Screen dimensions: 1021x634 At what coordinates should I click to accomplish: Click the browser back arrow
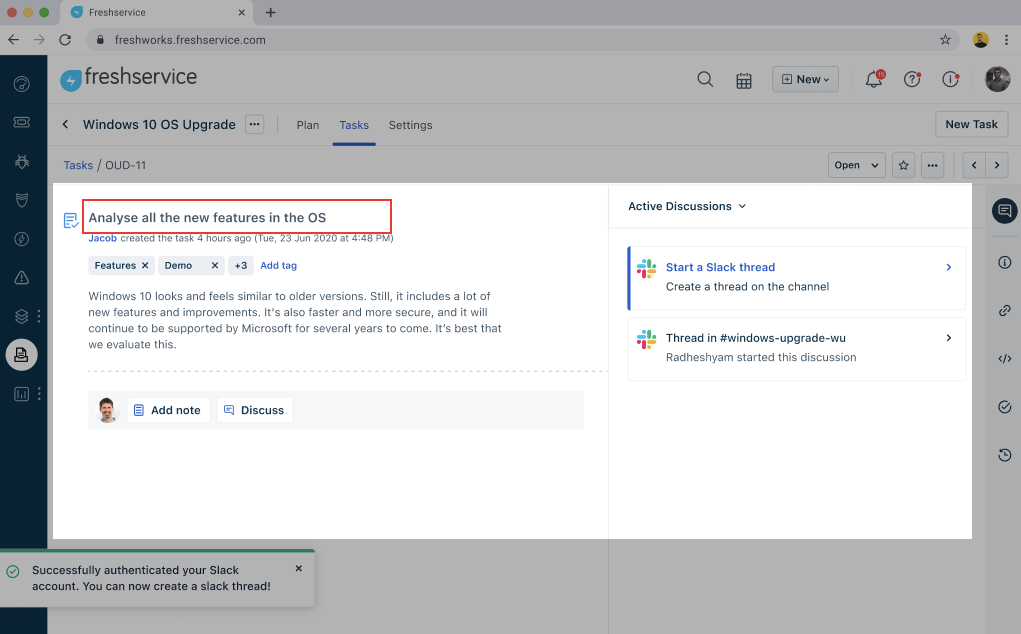[13, 40]
